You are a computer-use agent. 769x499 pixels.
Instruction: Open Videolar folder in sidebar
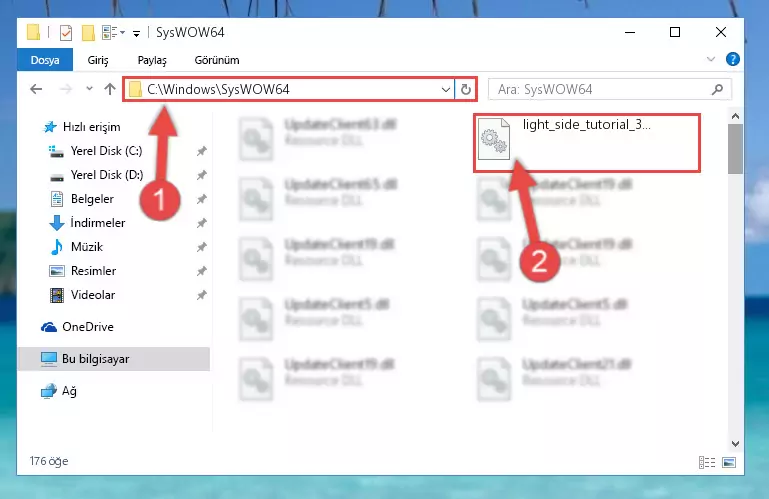point(93,295)
